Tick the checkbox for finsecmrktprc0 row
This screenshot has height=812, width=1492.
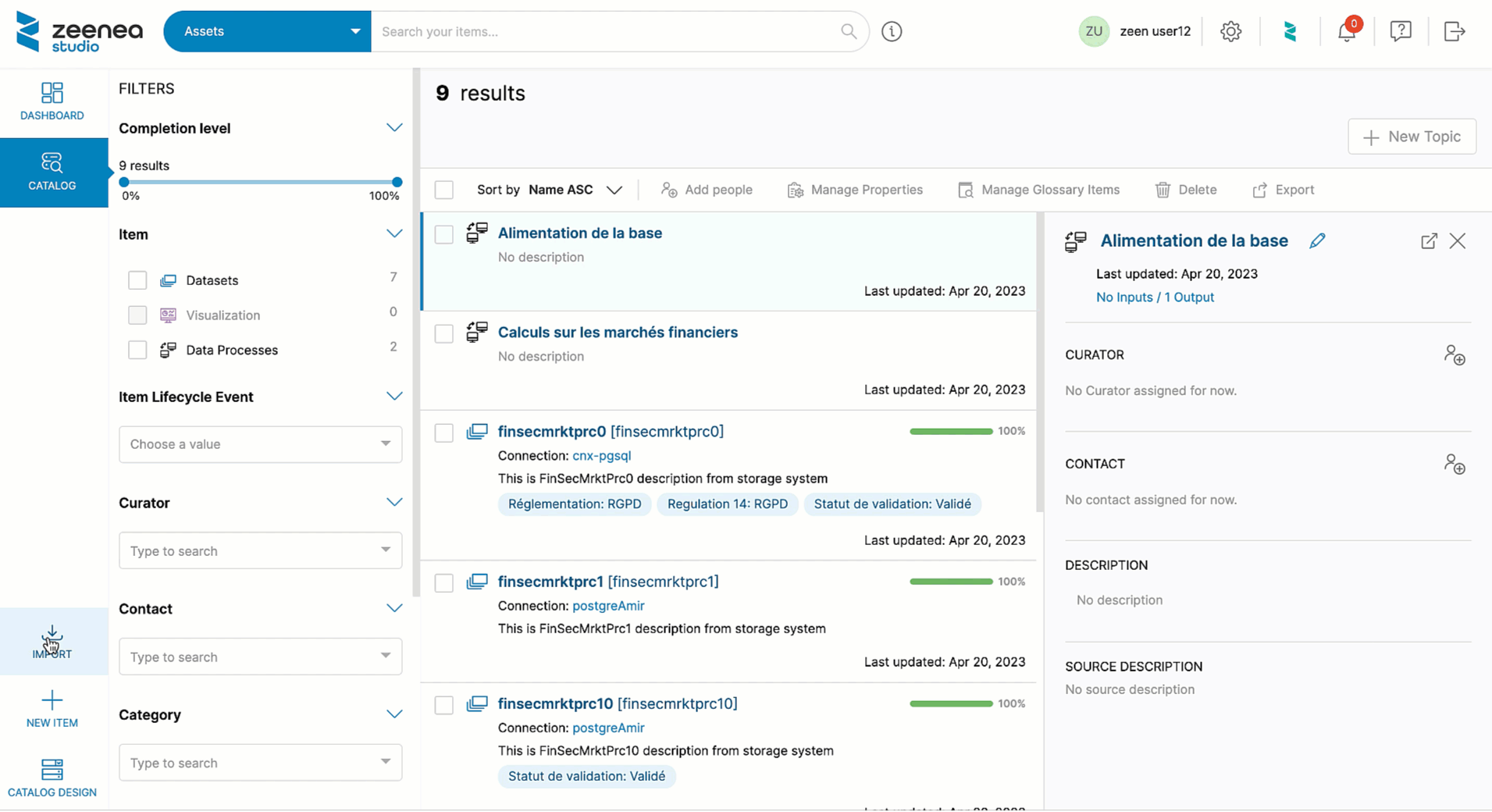[x=444, y=433]
